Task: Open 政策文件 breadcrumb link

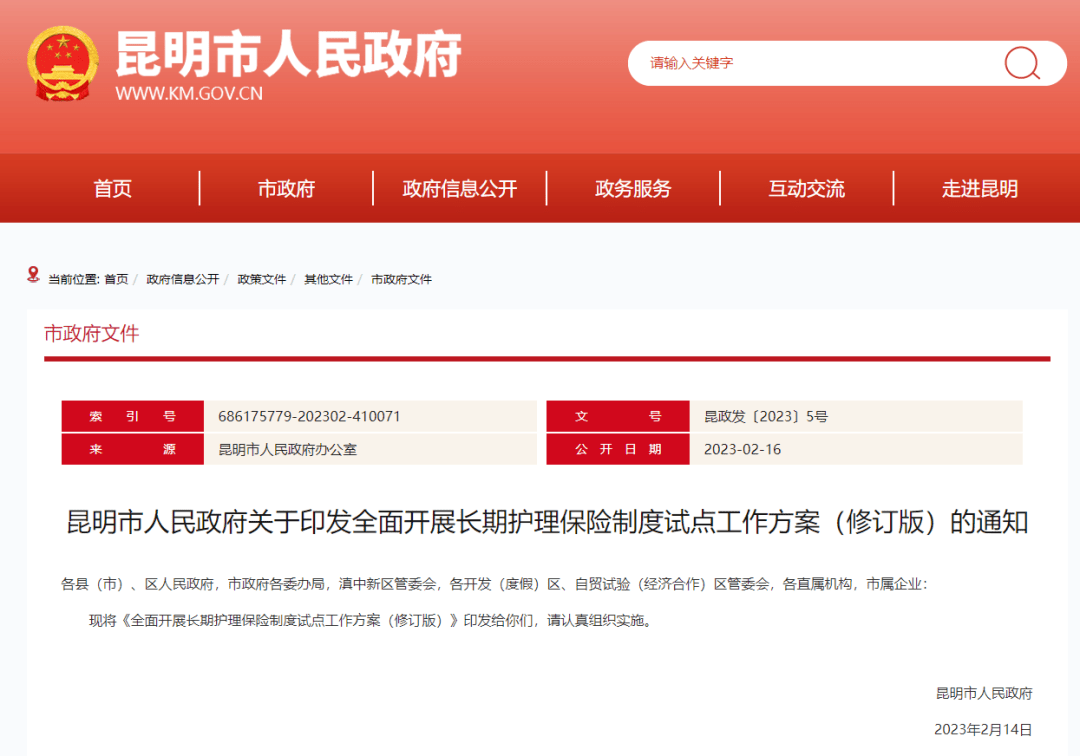Action: point(261,279)
